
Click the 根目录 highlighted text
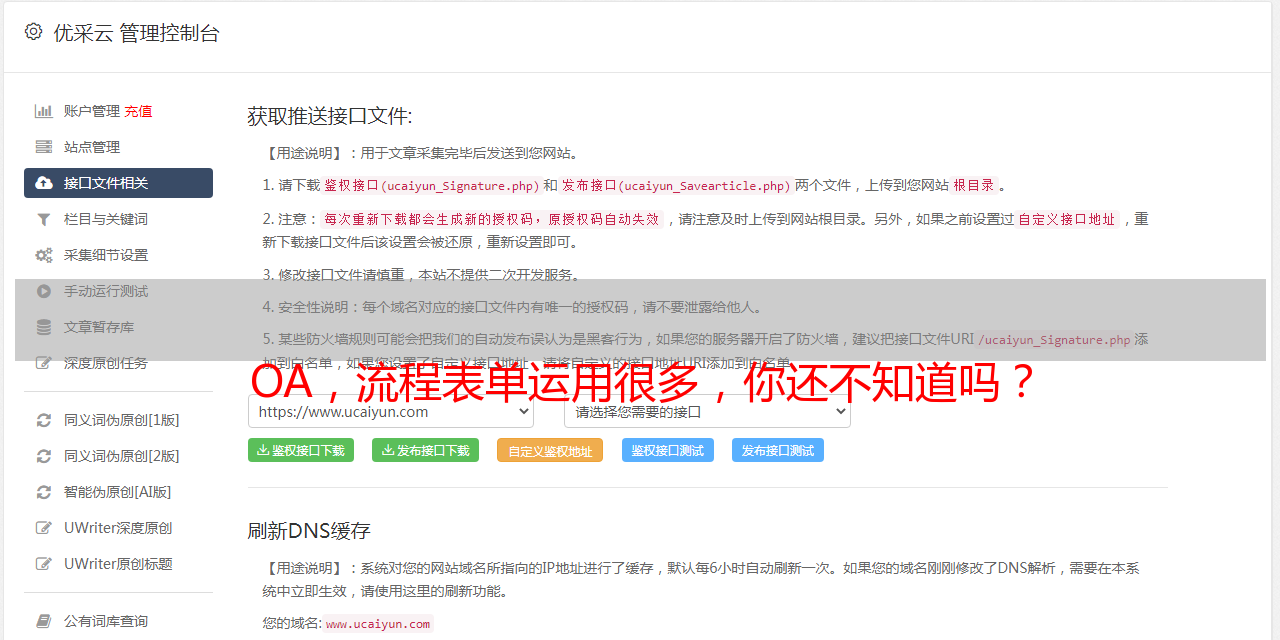974,185
